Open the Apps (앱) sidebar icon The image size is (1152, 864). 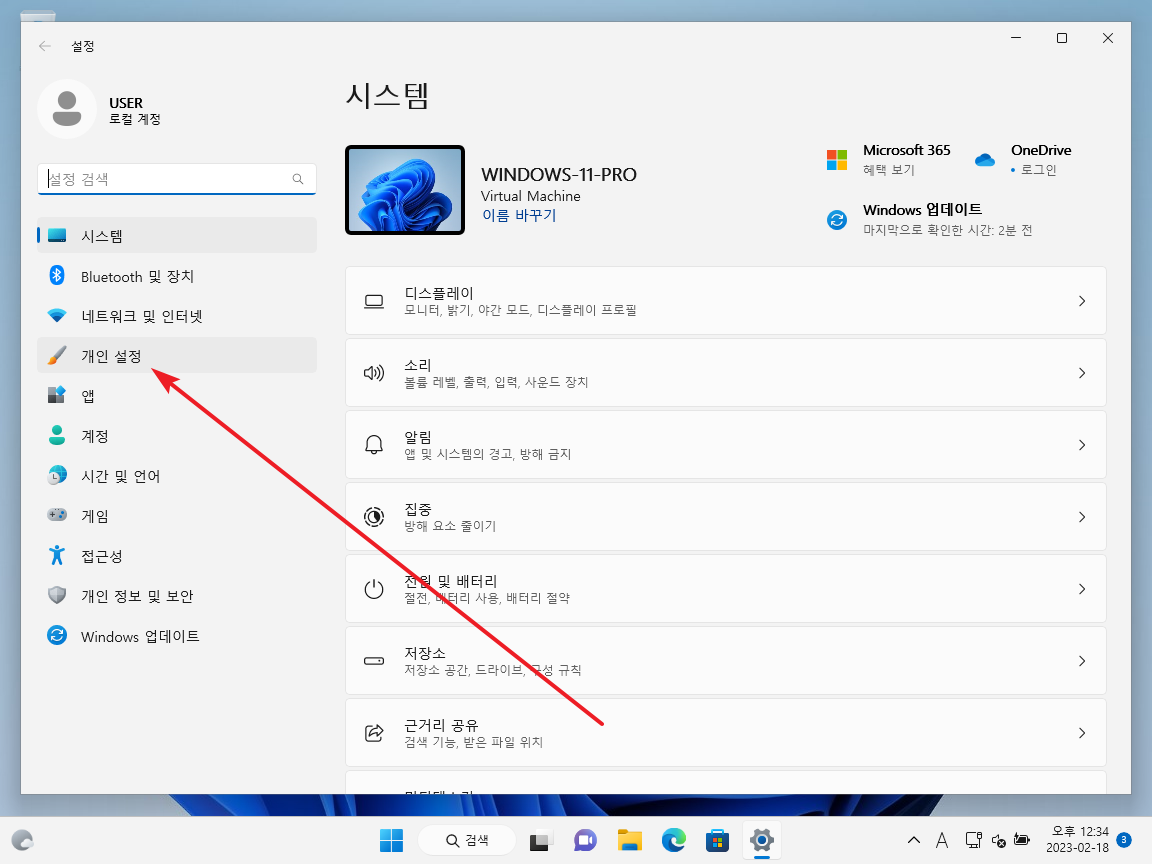58,396
